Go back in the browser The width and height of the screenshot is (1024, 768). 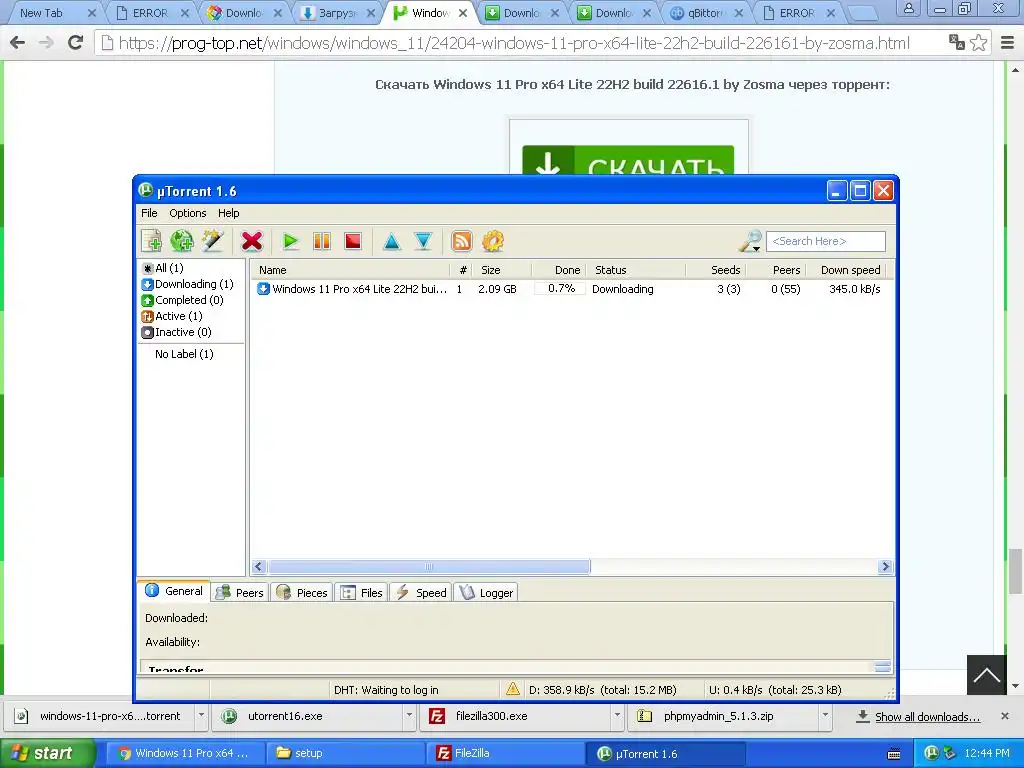coord(18,43)
